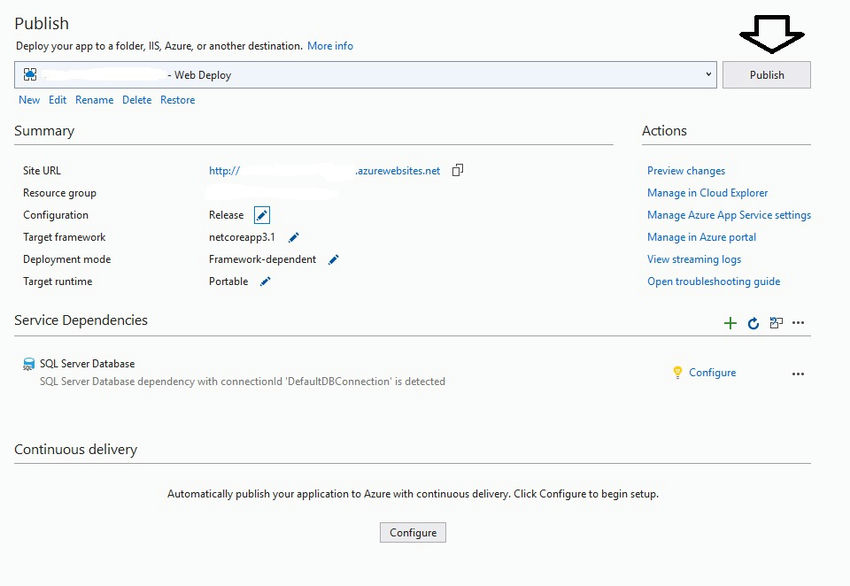Click Configure button under Continuous delivery

[413, 533]
